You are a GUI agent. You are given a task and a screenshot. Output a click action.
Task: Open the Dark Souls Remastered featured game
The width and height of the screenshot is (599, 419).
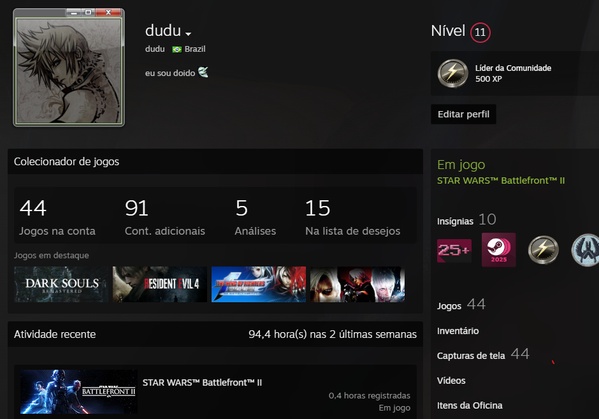[61, 285]
